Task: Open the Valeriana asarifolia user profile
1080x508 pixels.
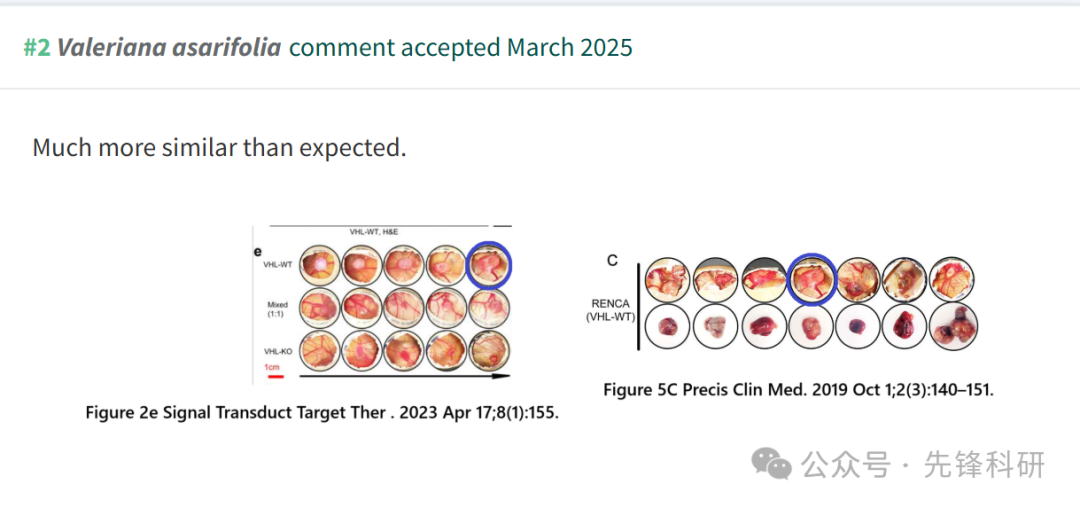Action: 169,47
